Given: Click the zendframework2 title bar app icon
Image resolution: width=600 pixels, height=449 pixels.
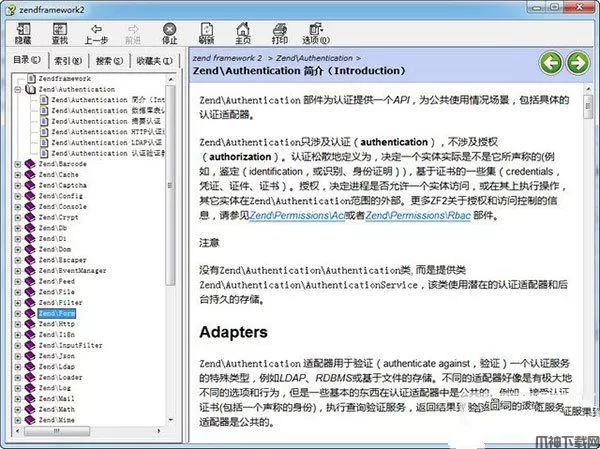Looking at the screenshot, I should coord(11,10).
